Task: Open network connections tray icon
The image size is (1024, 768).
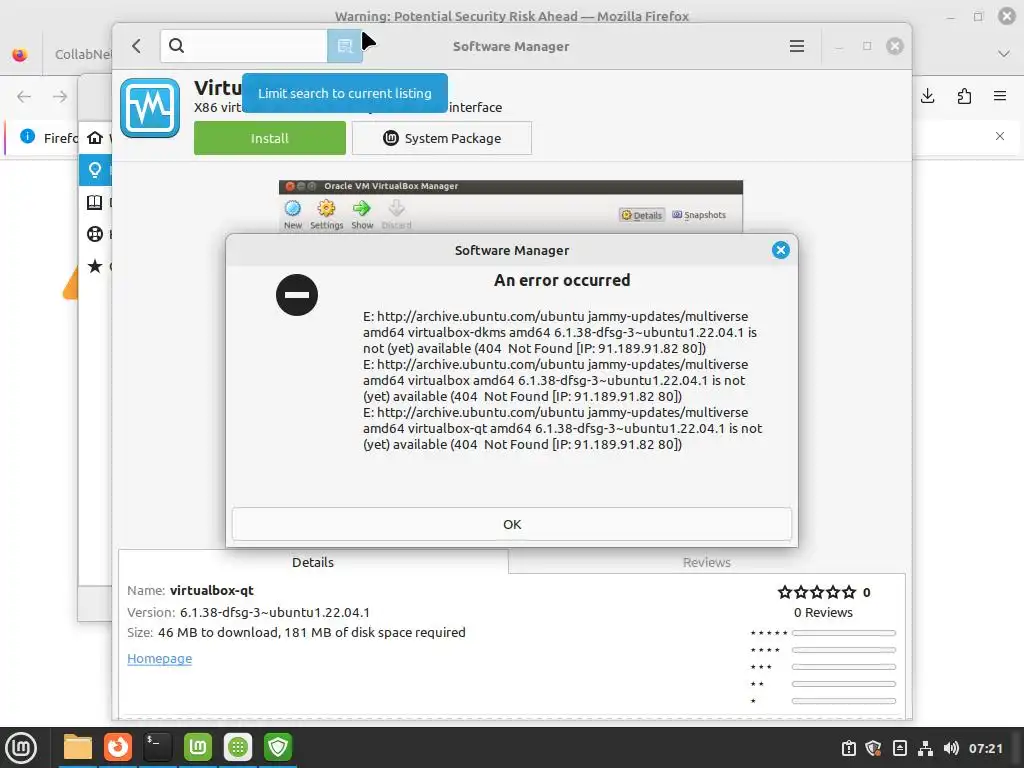Action: [925, 748]
